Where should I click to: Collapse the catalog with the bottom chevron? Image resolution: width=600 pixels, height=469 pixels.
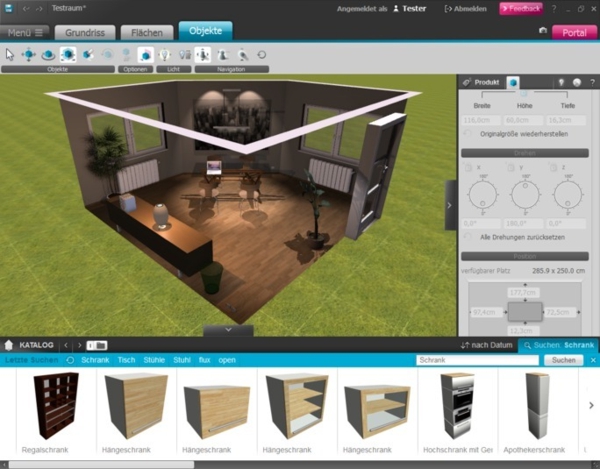[227, 329]
